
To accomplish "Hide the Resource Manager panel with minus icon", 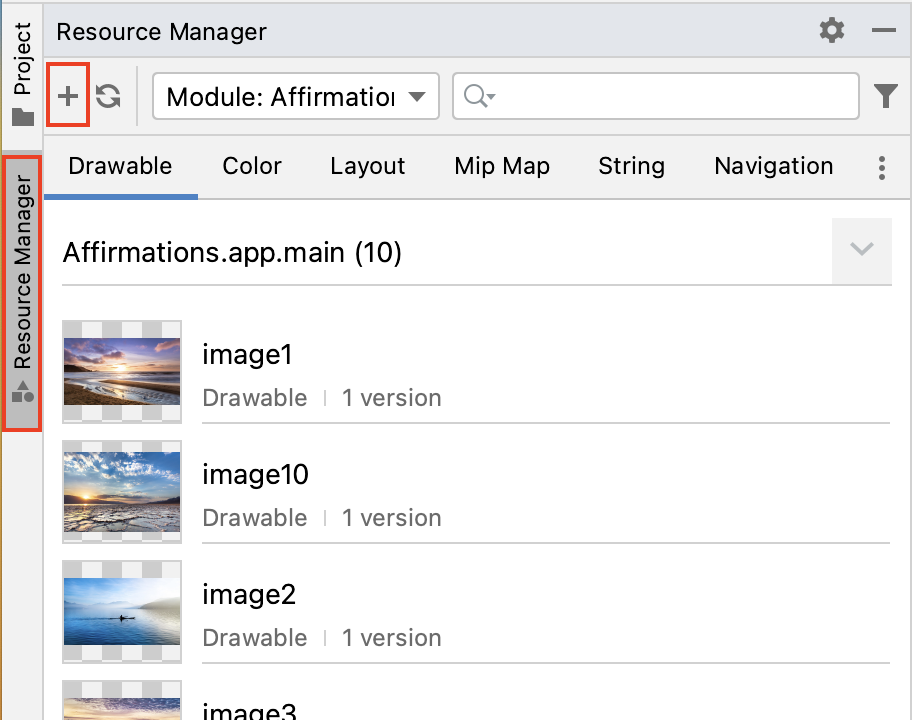I will click(x=883, y=31).
